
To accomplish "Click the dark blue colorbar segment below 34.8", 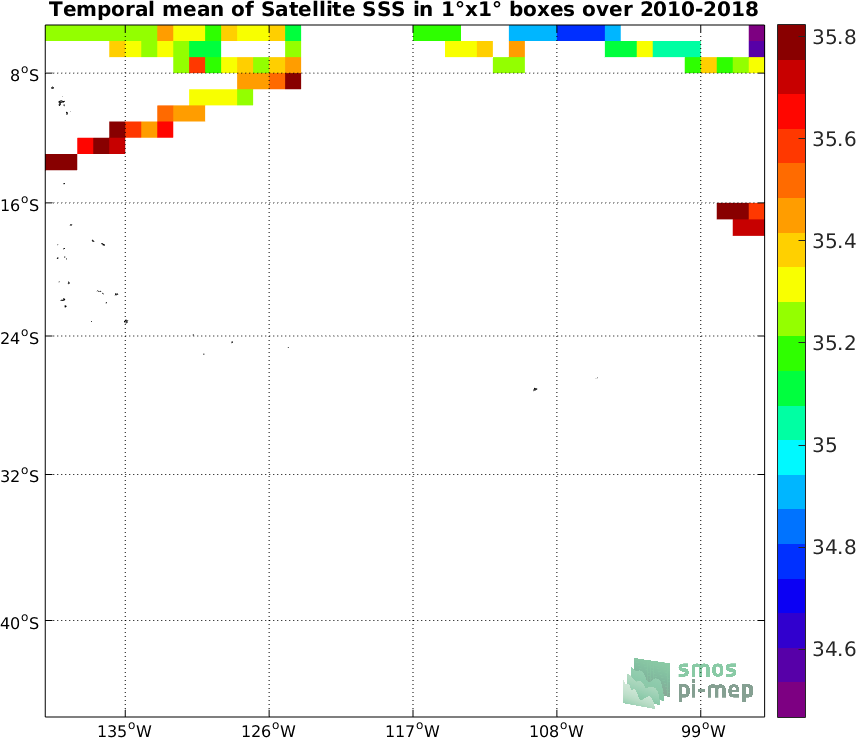I will point(791,596).
